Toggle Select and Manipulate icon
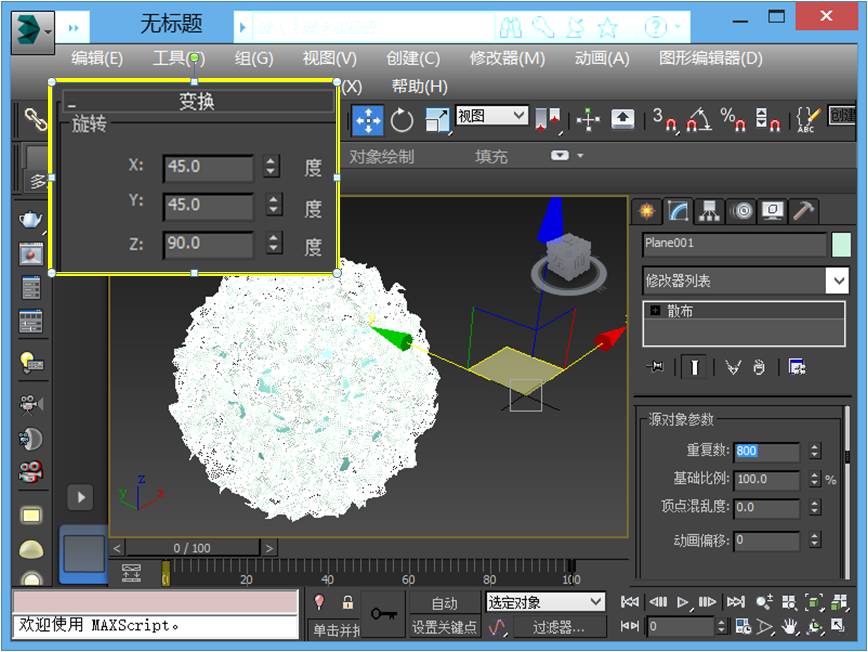Image resolution: width=868 pixels, height=652 pixels. pos(588,119)
